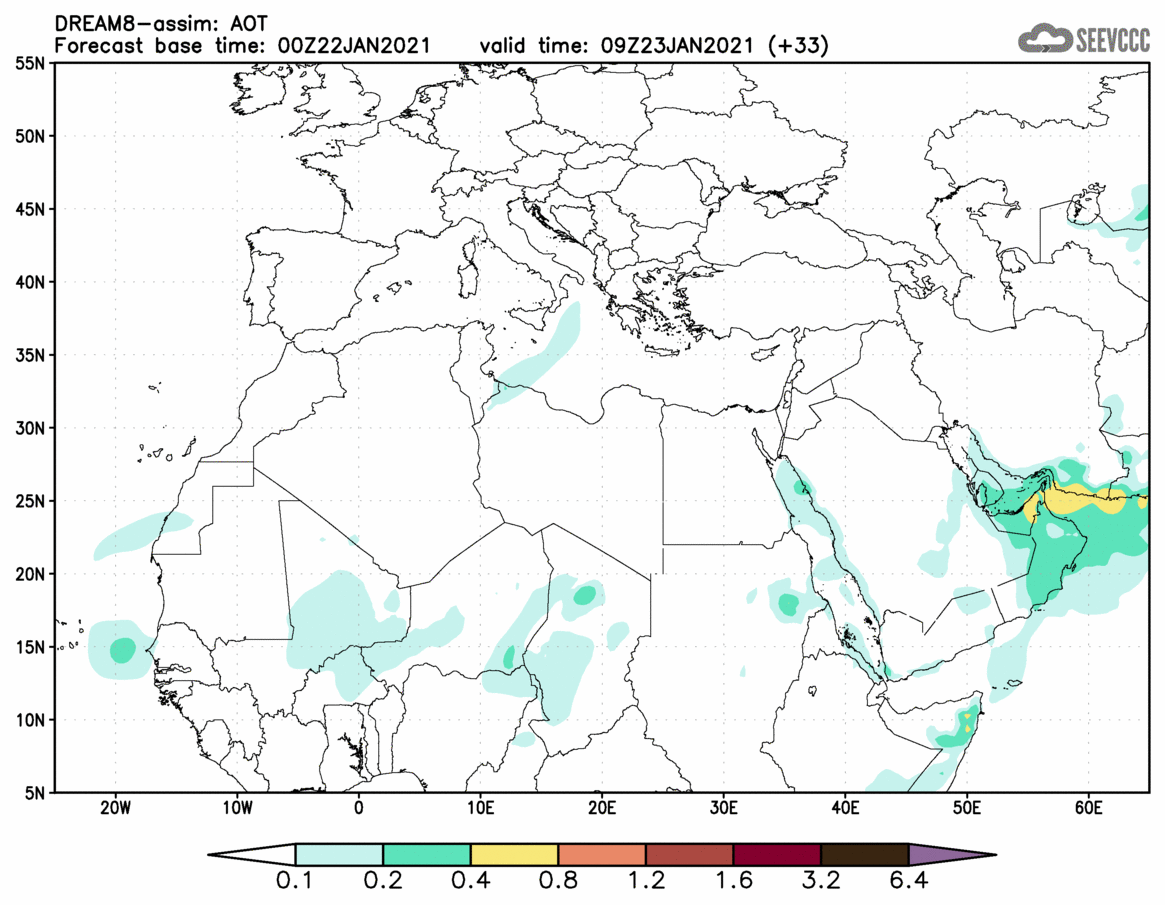
Task: Click the 0.8 colorbar value label
Action: [558, 881]
